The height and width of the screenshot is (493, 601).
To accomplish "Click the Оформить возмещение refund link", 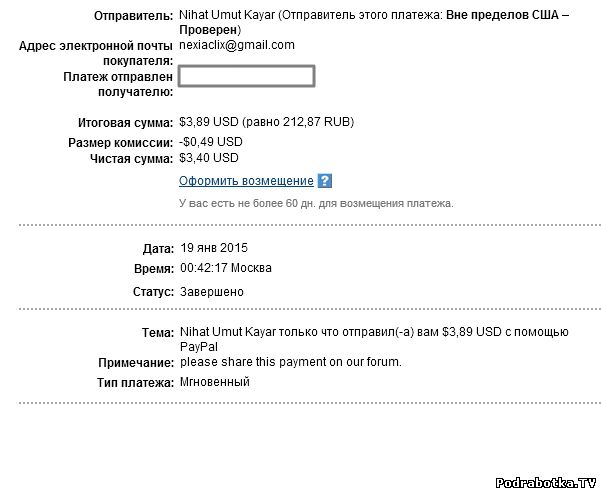I will tap(246, 181).
